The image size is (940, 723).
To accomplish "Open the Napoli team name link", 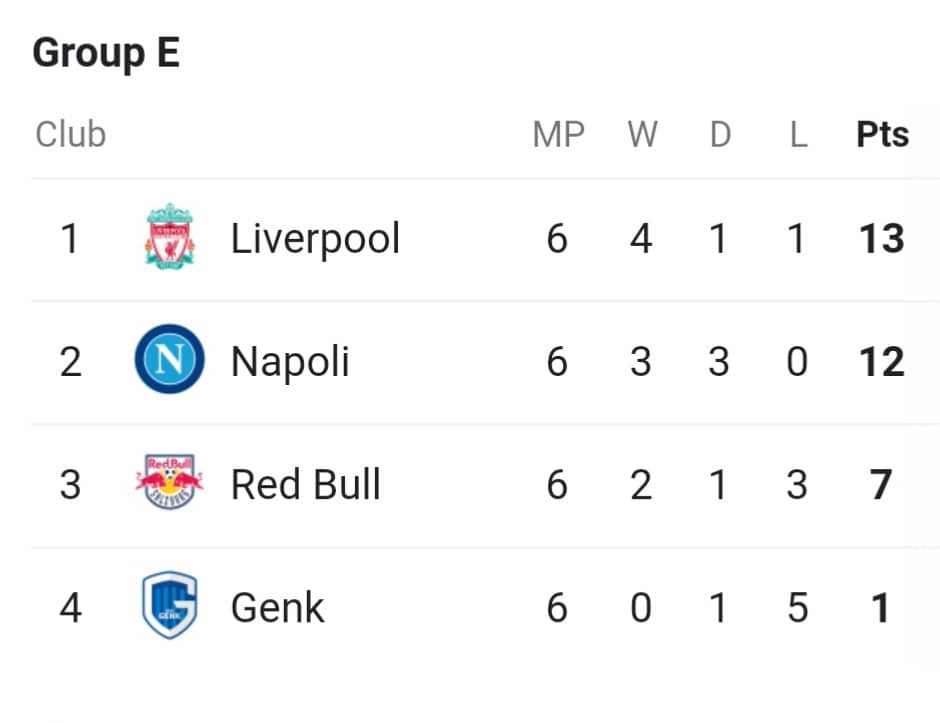I will 290,362.
